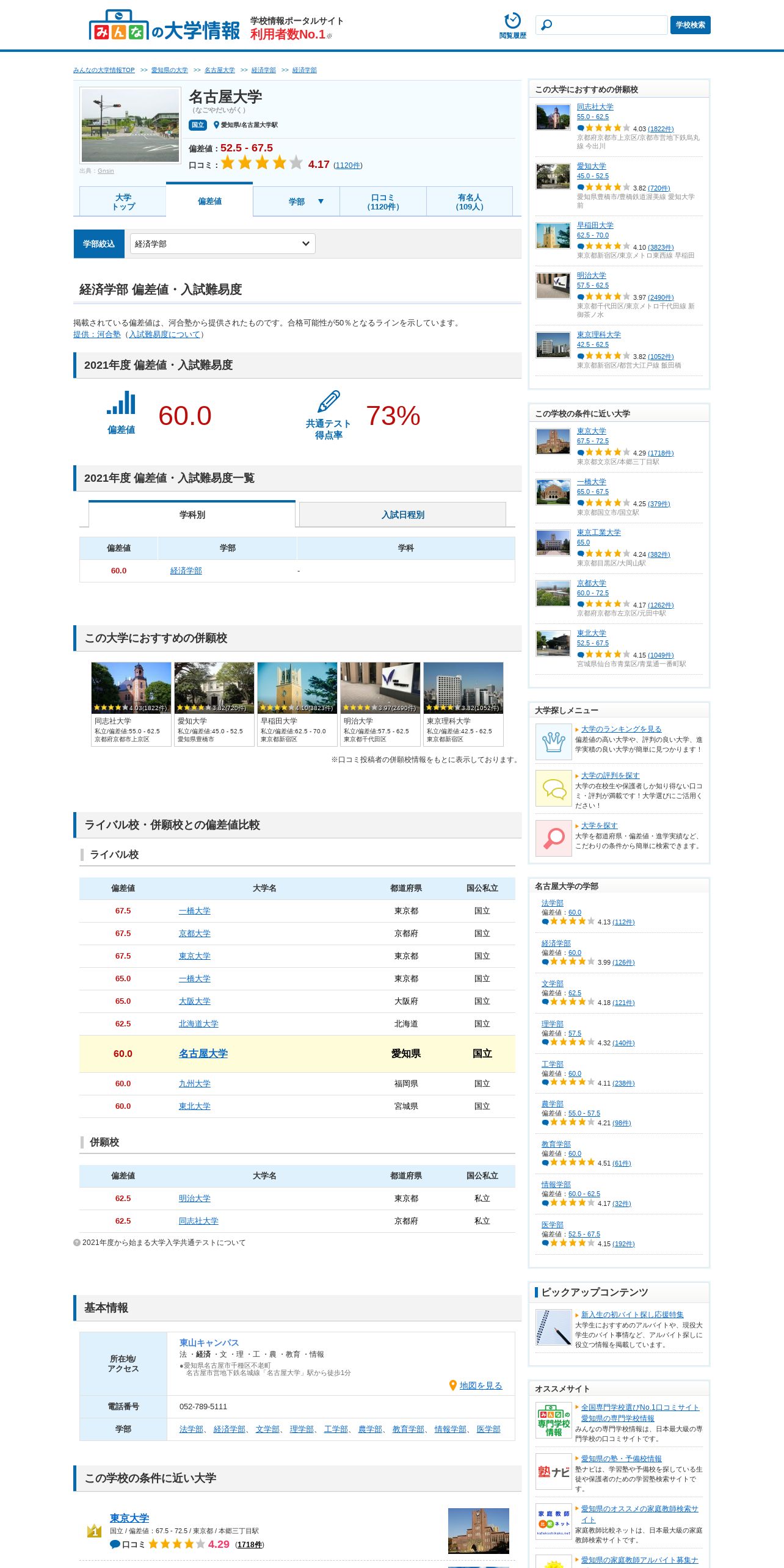Open the 学部絞込 経済学部 dropdown
The height and width of the screenshot is (1568, 784).
point(222,244)
